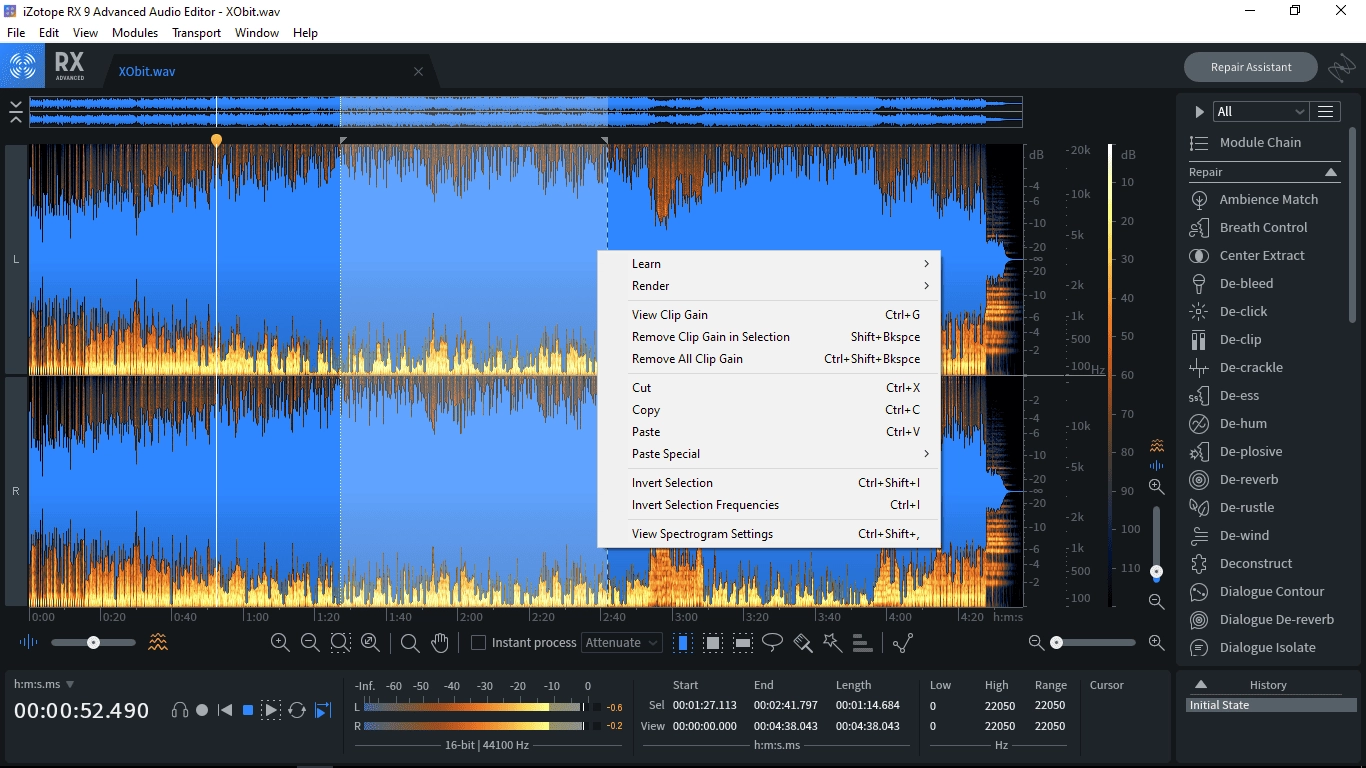
Task: Open the module list view menu
Action: click(1326, 112)
